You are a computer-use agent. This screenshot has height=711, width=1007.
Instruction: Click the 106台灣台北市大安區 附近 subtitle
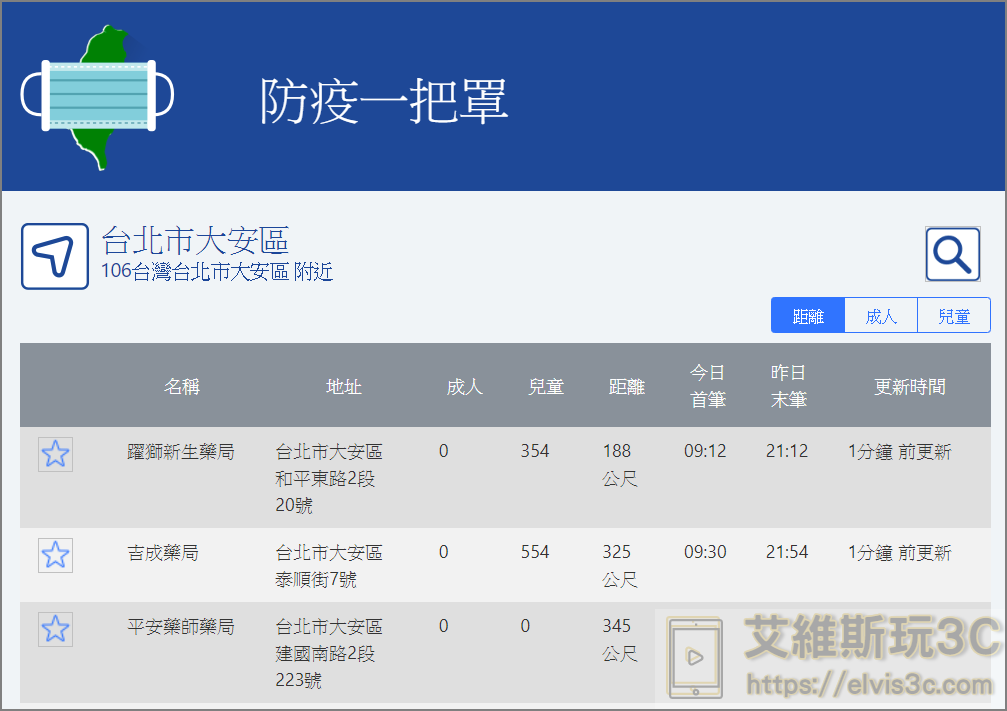(217, 271)
